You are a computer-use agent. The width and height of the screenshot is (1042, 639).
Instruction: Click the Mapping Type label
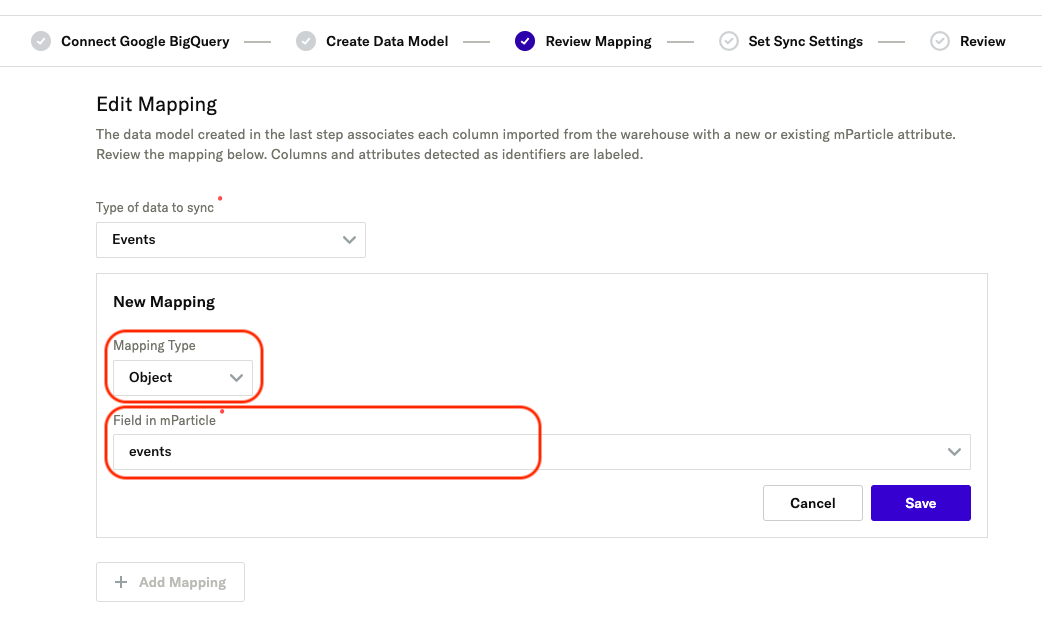click(154, 345)
